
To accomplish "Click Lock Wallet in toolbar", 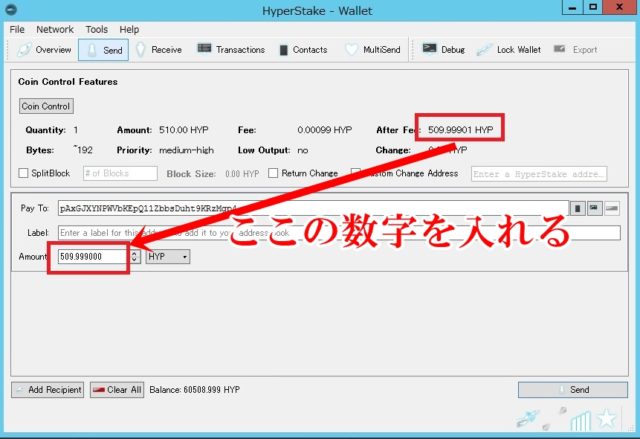I will click(509, 50).
